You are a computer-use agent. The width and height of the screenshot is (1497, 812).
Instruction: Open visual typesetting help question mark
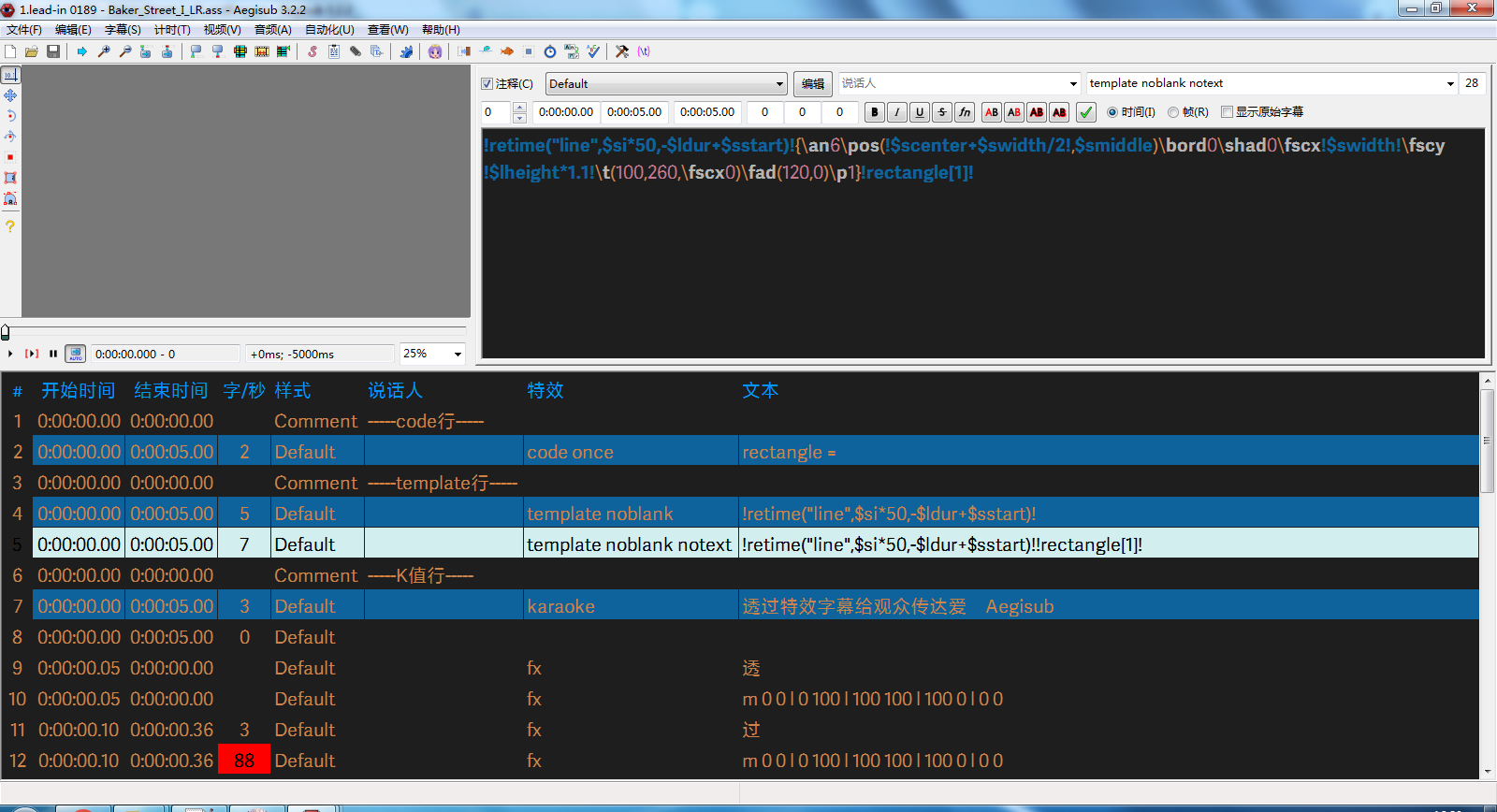pos(10,225)
